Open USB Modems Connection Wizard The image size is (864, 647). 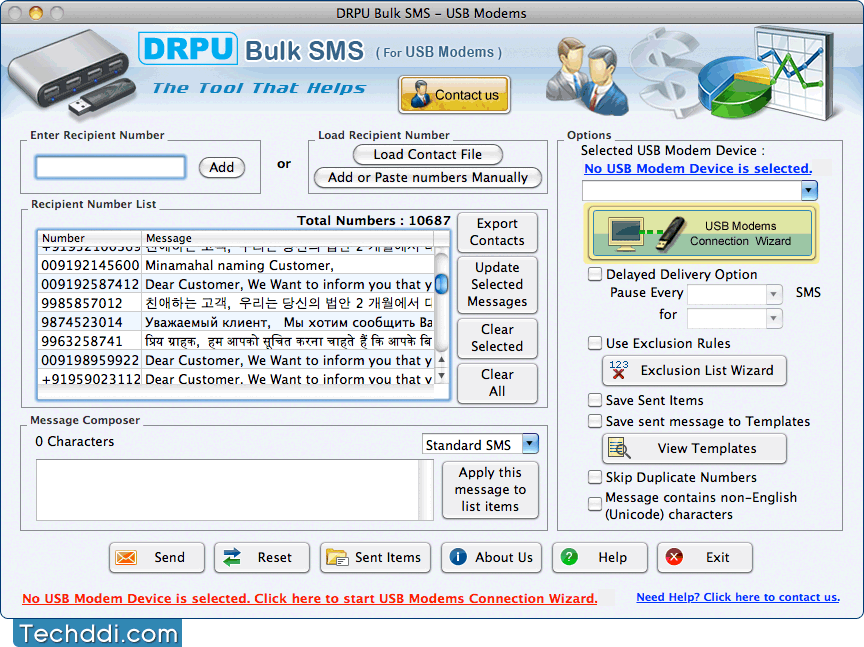pos(702,234)
